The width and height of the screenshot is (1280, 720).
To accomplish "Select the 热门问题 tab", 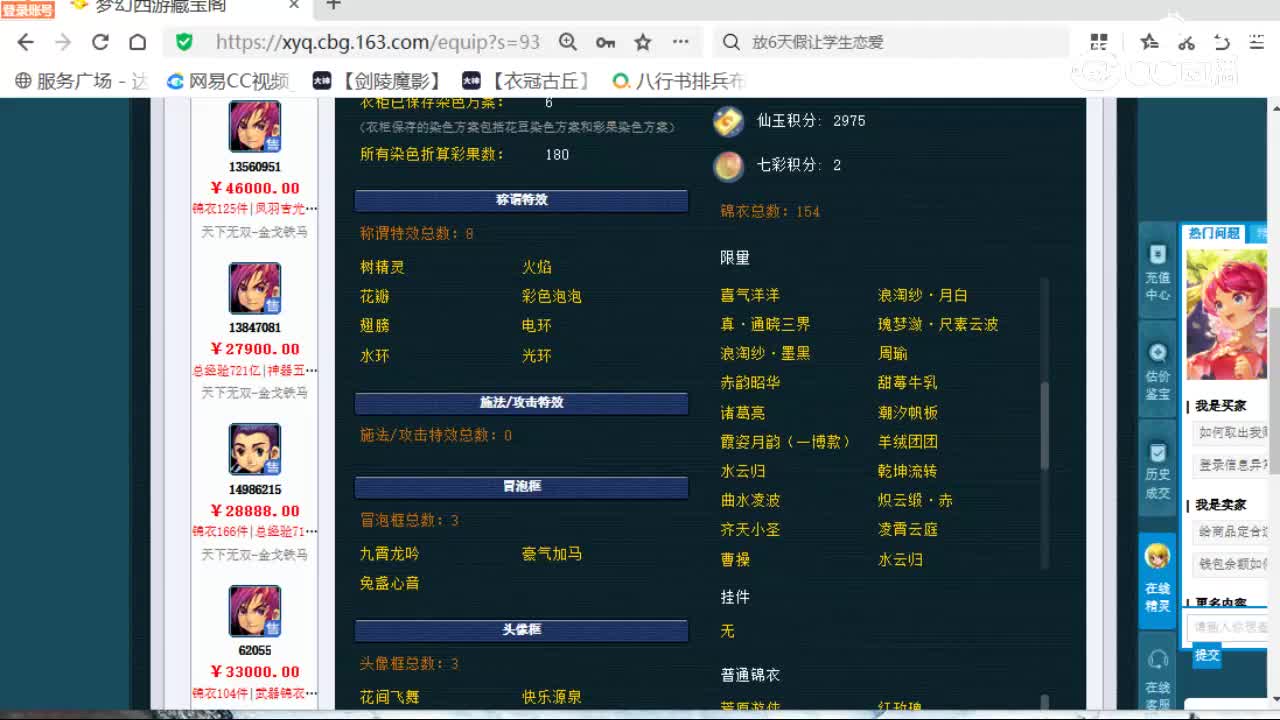I will 1214,233.
